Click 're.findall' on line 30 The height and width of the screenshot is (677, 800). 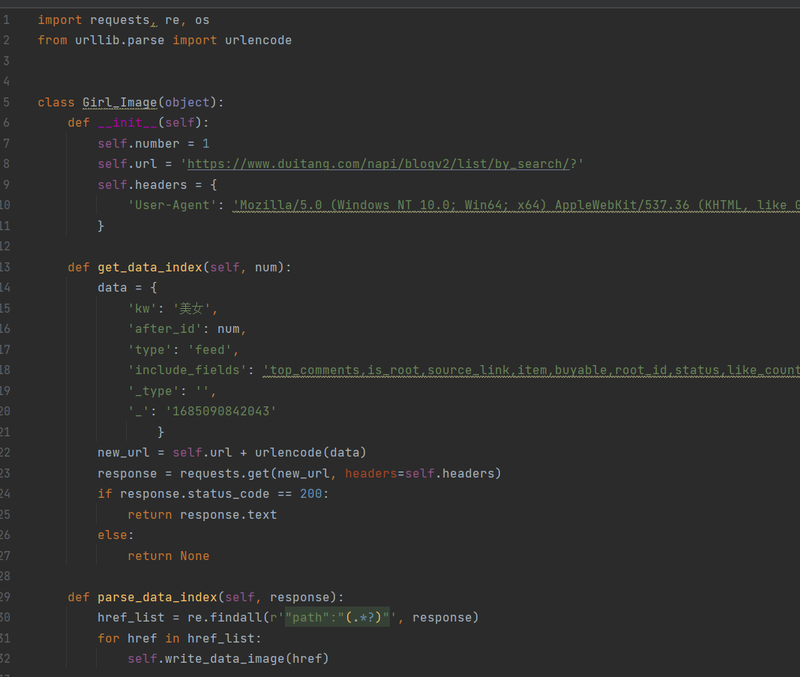[x=224, y=618]
